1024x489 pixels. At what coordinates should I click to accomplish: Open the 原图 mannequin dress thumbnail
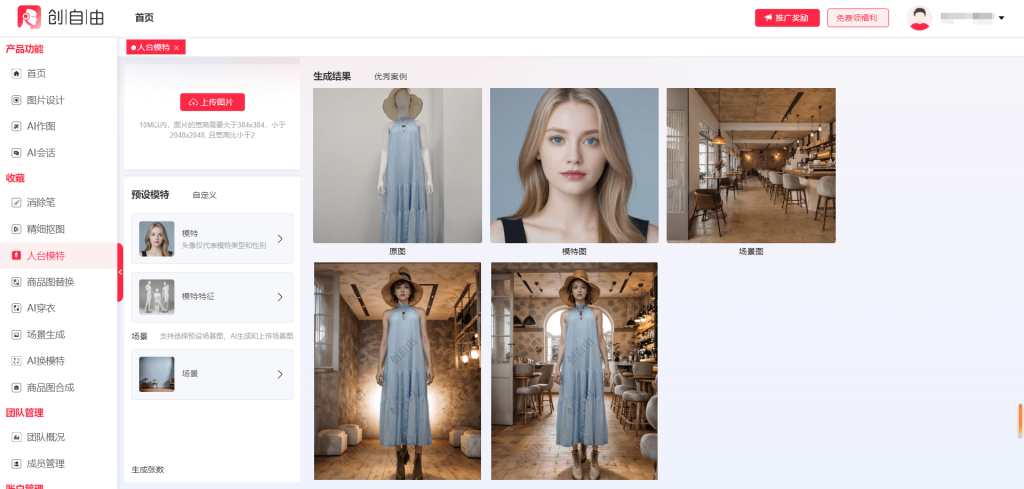(397, 165)
